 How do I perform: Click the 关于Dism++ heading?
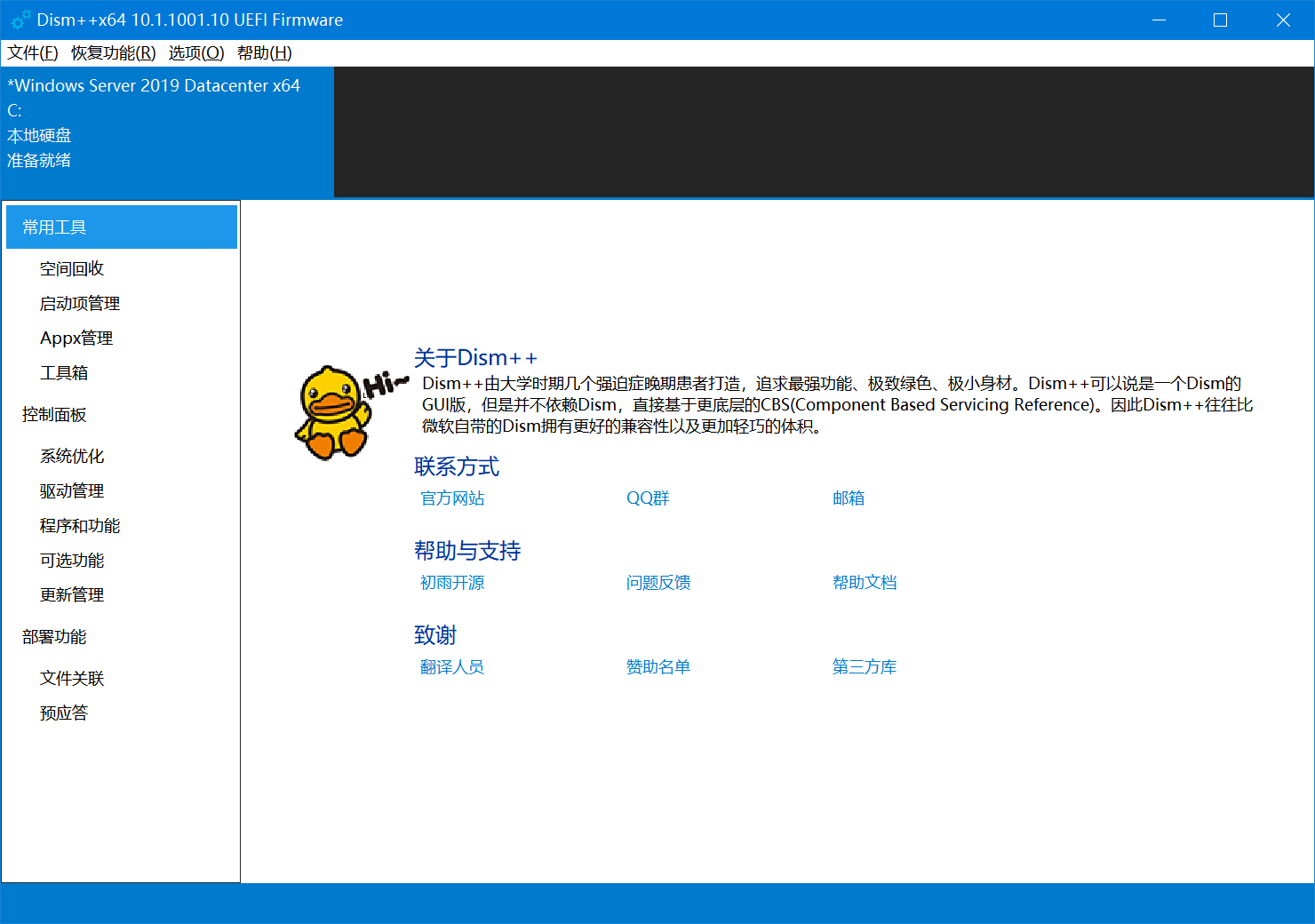(x=475, y=358)
